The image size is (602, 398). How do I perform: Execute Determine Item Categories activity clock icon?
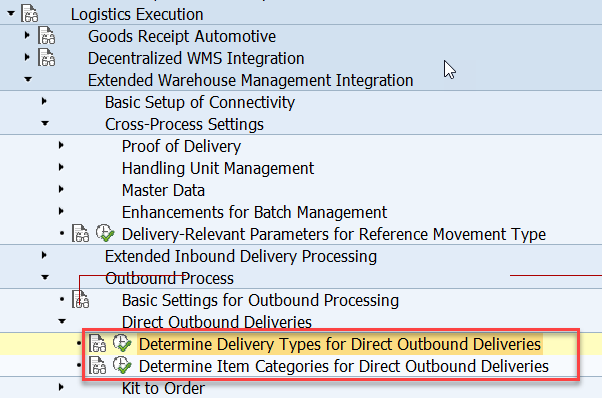point(122,365)
